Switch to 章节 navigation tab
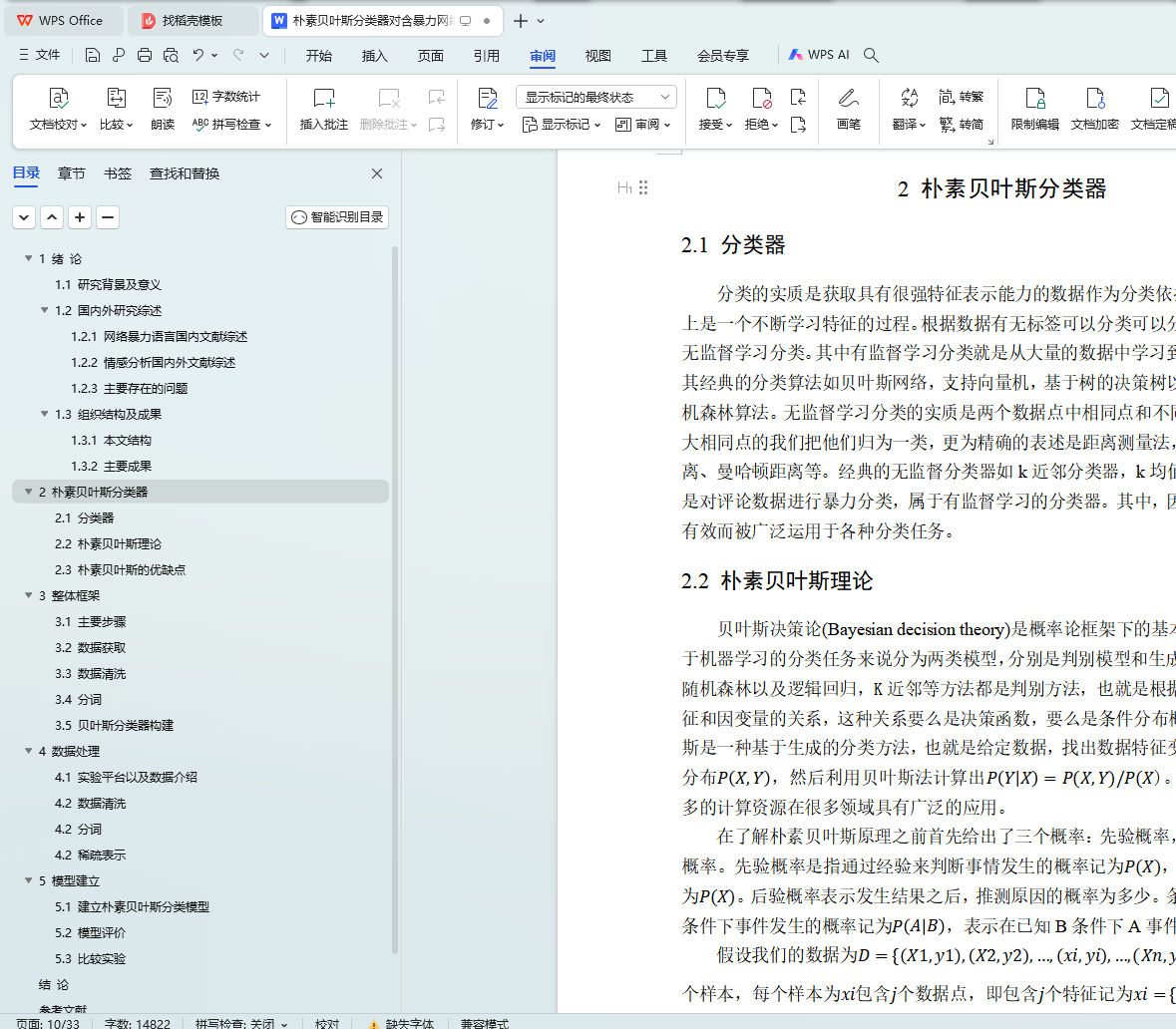Screen dimensions: 1176x1029 pyautogui.click(x=71, y=174)
